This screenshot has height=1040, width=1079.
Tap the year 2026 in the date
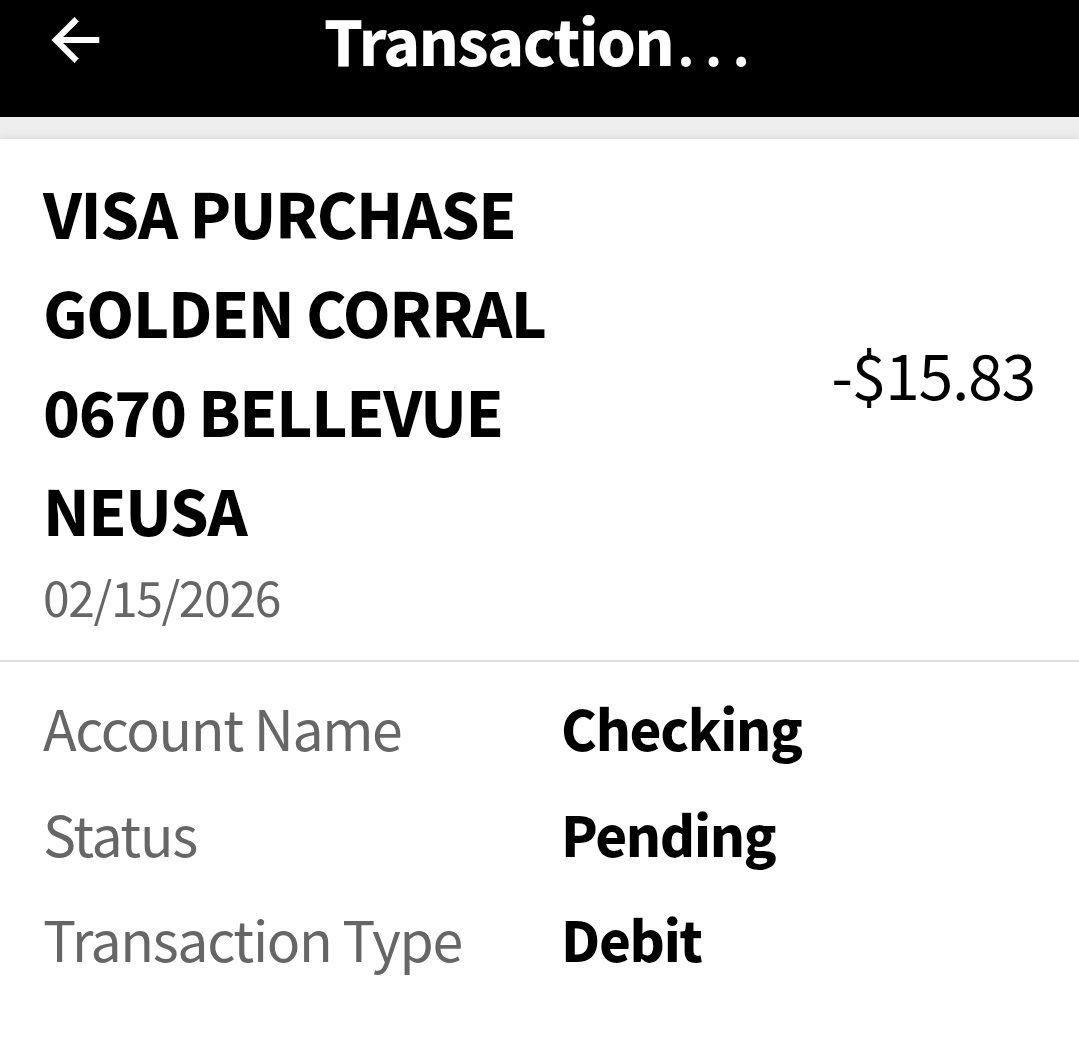239,600
